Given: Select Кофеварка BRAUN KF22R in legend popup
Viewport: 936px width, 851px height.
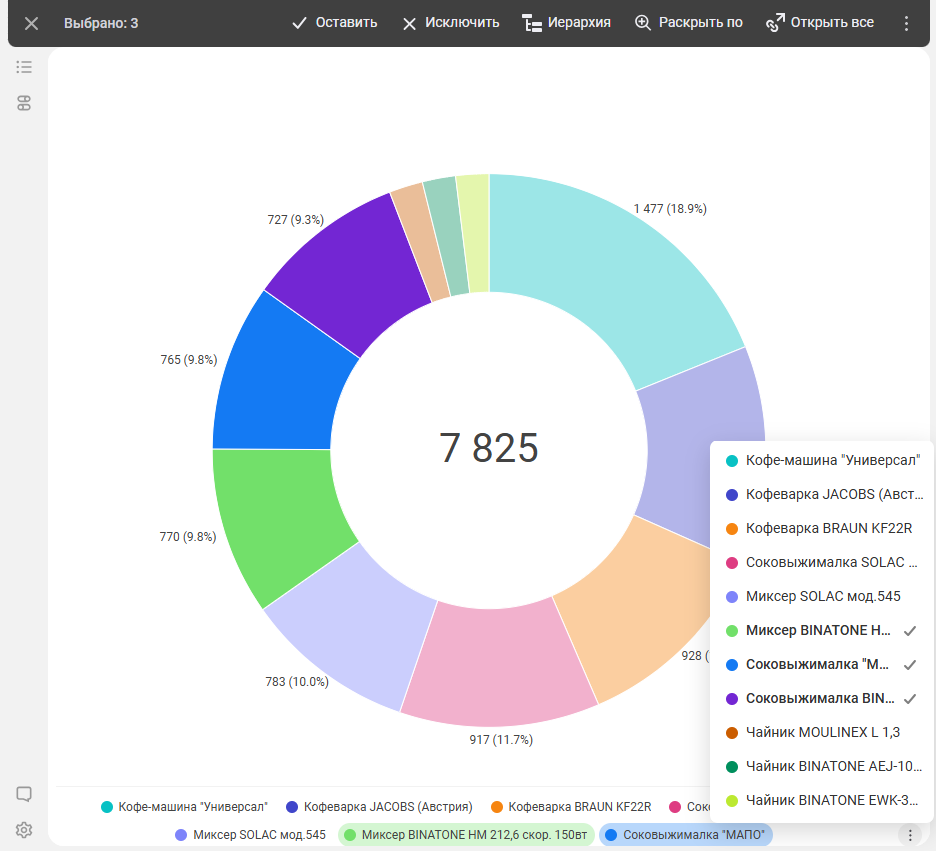Looking at the screenshot, I should [820, 528].
